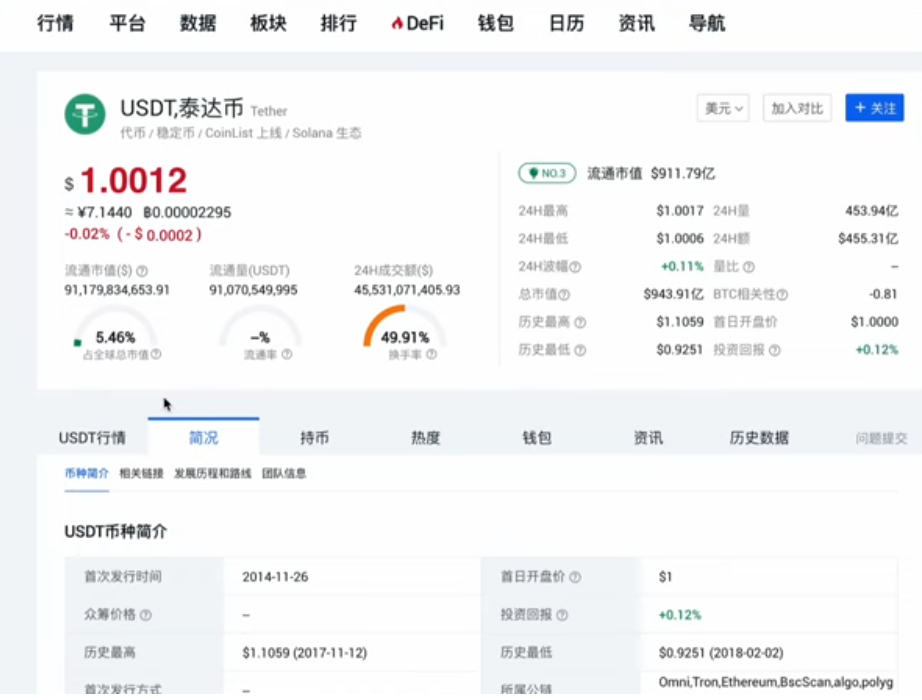The image size is (922, 700).
Task: Click the value $1.1059 (2017-11-12)
Action: 305,653
